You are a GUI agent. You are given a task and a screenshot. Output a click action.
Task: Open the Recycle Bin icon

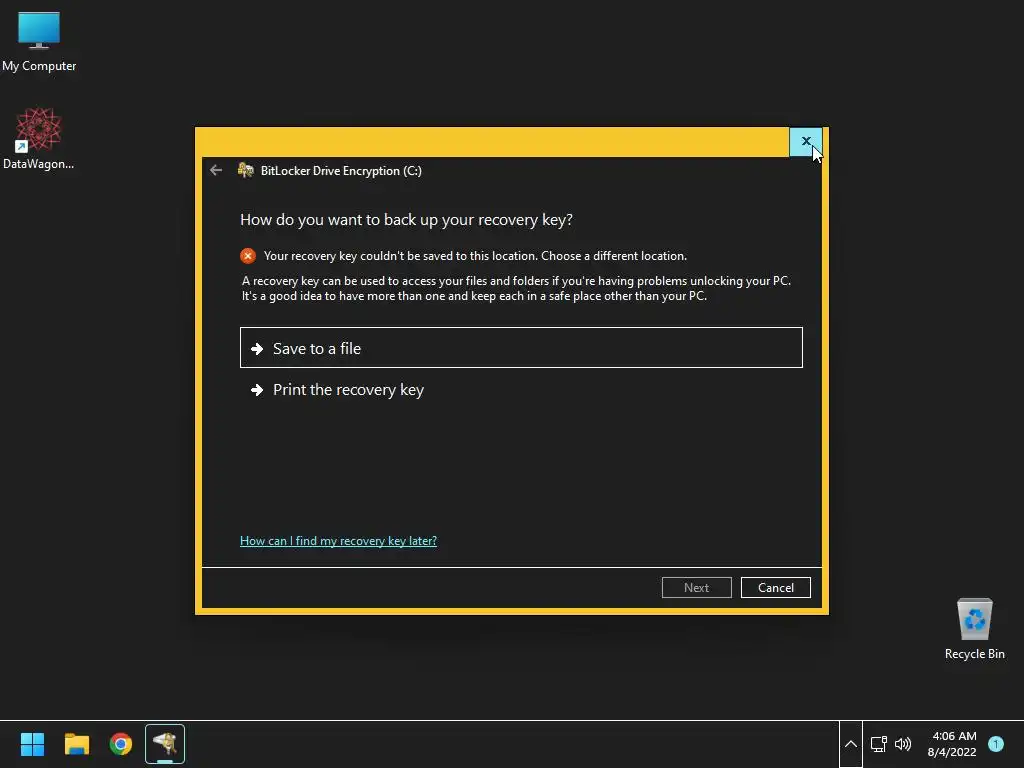974,629
